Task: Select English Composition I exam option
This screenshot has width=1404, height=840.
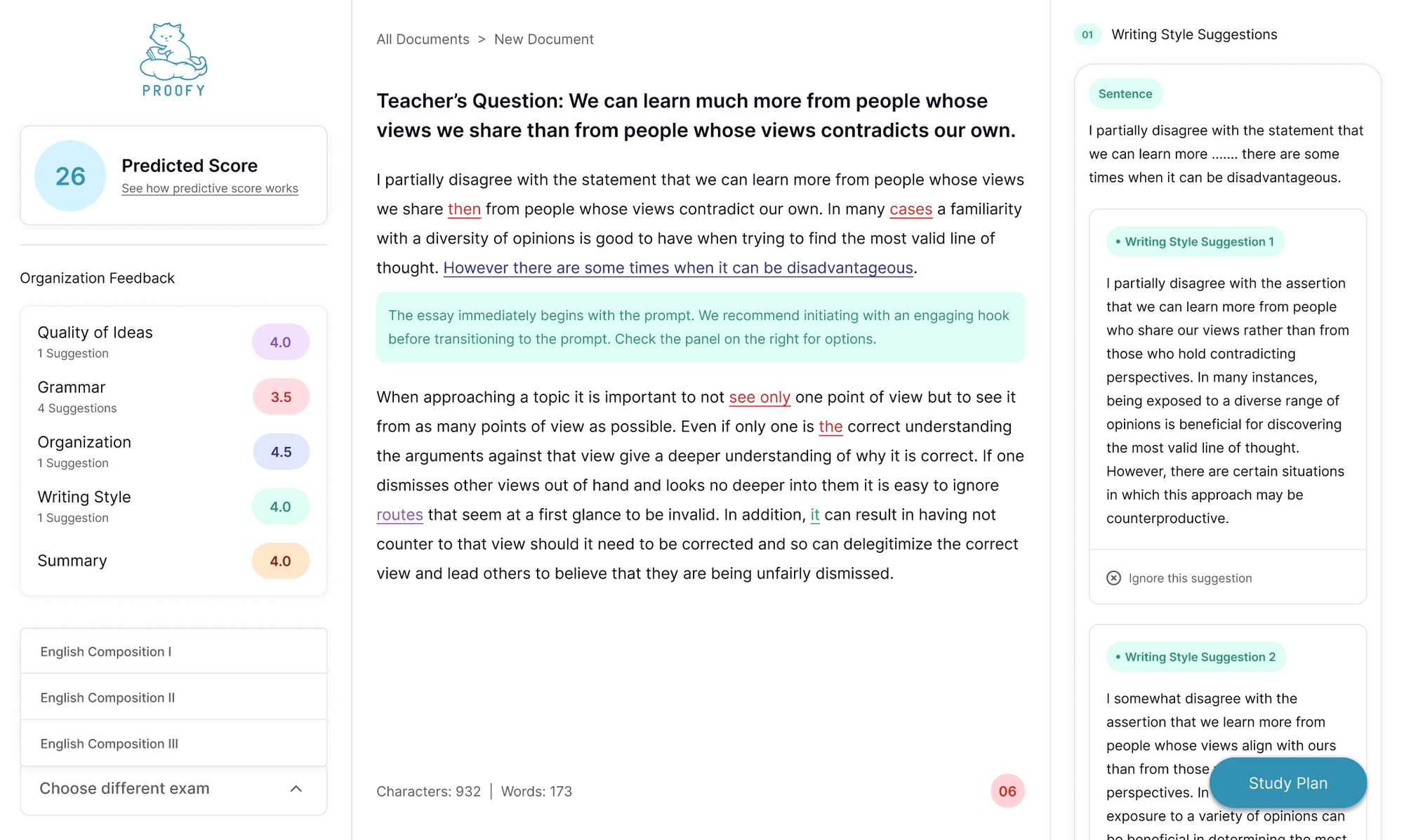Action: [105, 651]
